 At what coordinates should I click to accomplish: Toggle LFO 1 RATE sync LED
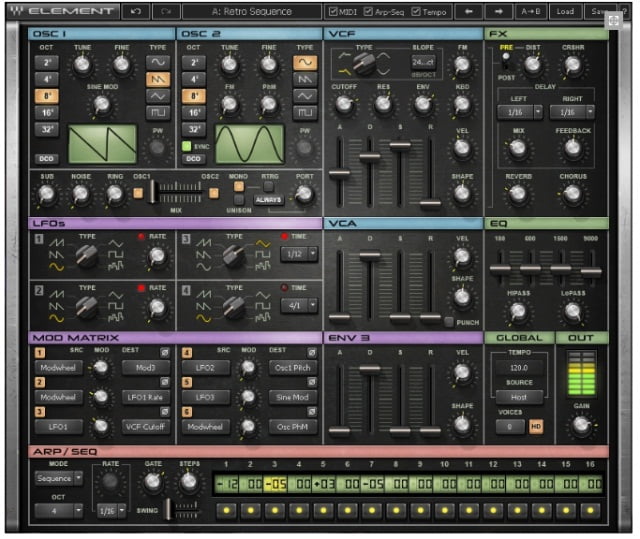(141, 236)
